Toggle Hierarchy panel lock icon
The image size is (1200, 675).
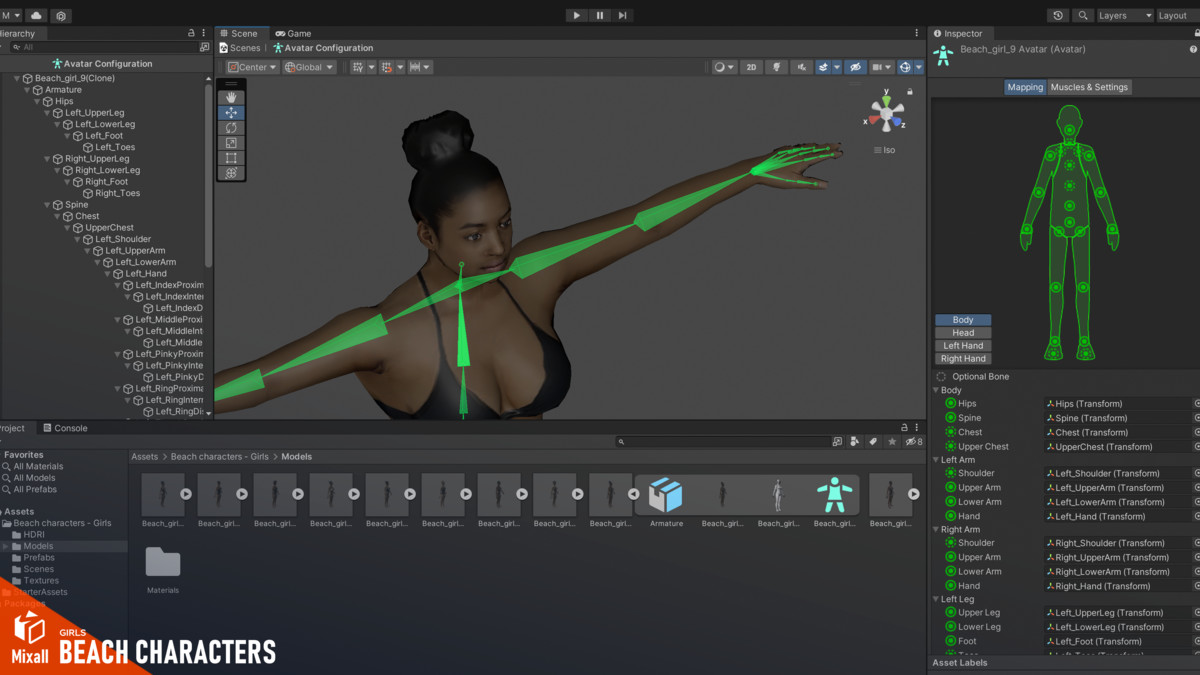click(x=191, y=33)
